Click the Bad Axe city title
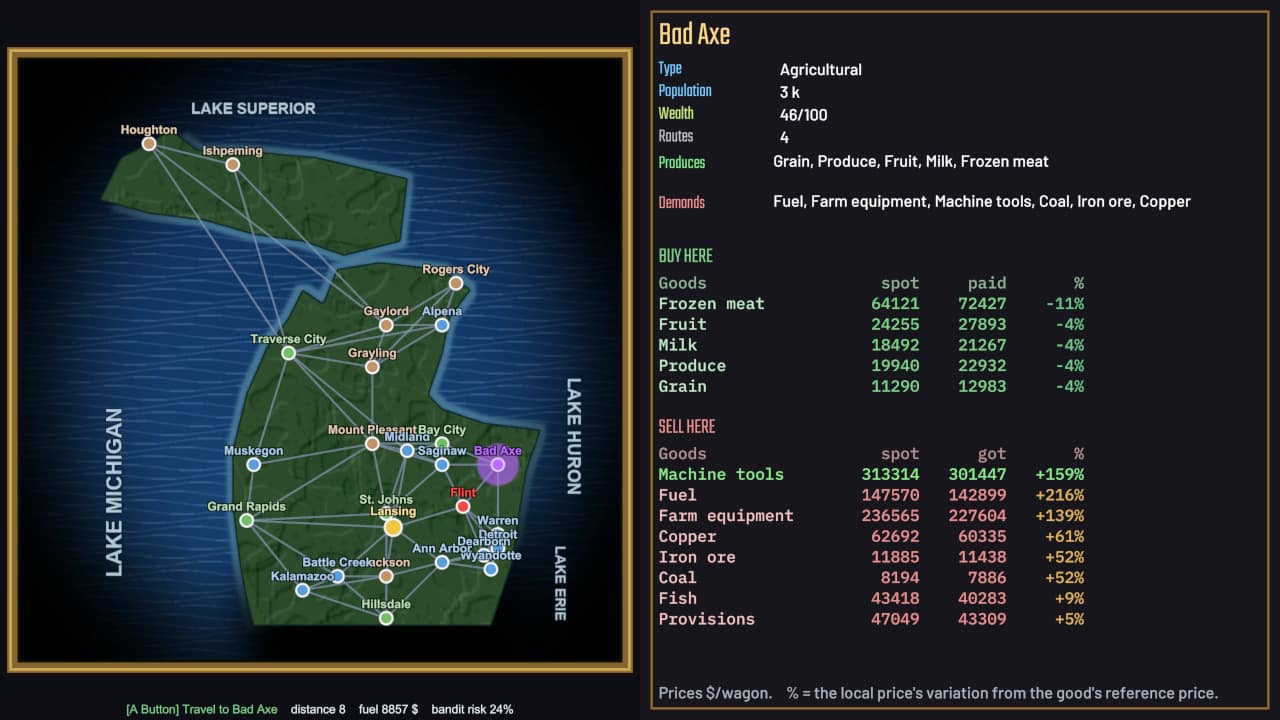1280x720 pixels. coord(694,34)
